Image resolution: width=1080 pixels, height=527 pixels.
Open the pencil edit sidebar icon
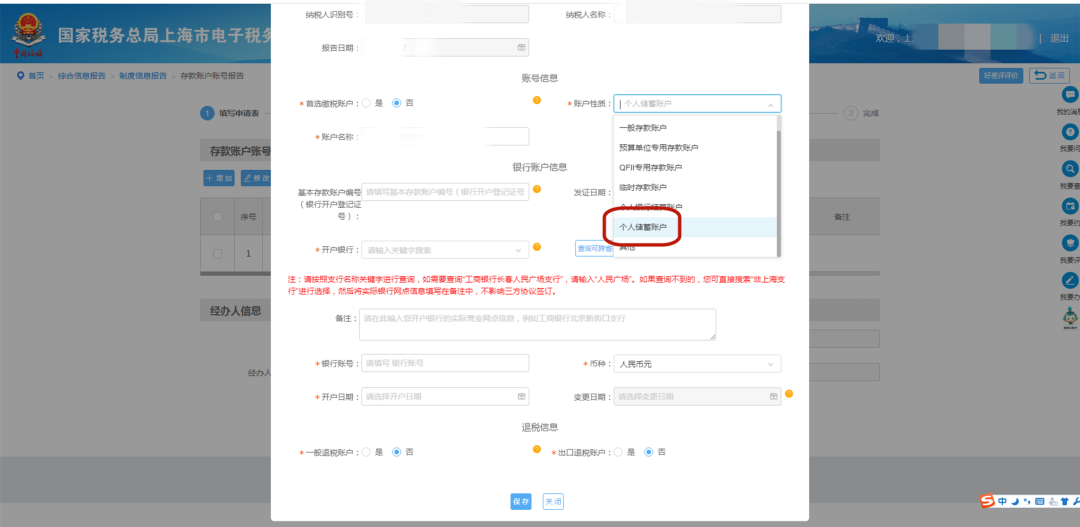(x=1070, y=280)
